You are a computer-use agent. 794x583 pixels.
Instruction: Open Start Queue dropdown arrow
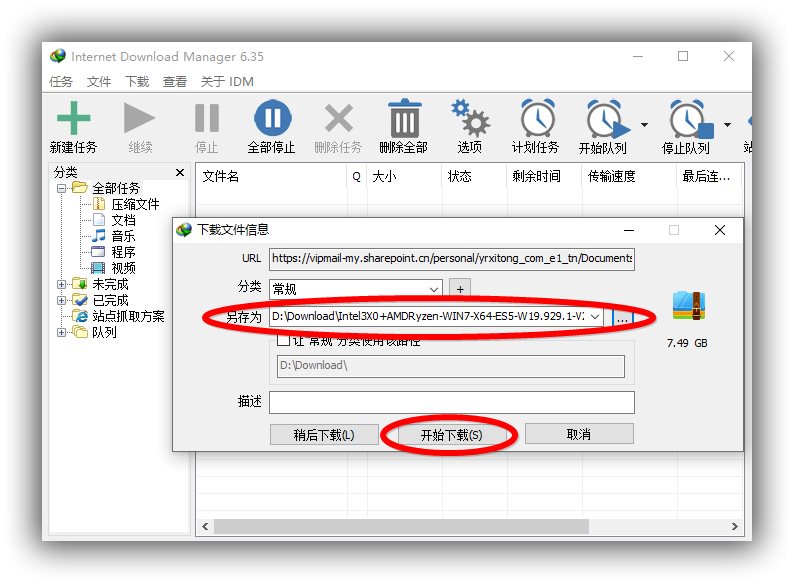[644, 125]
